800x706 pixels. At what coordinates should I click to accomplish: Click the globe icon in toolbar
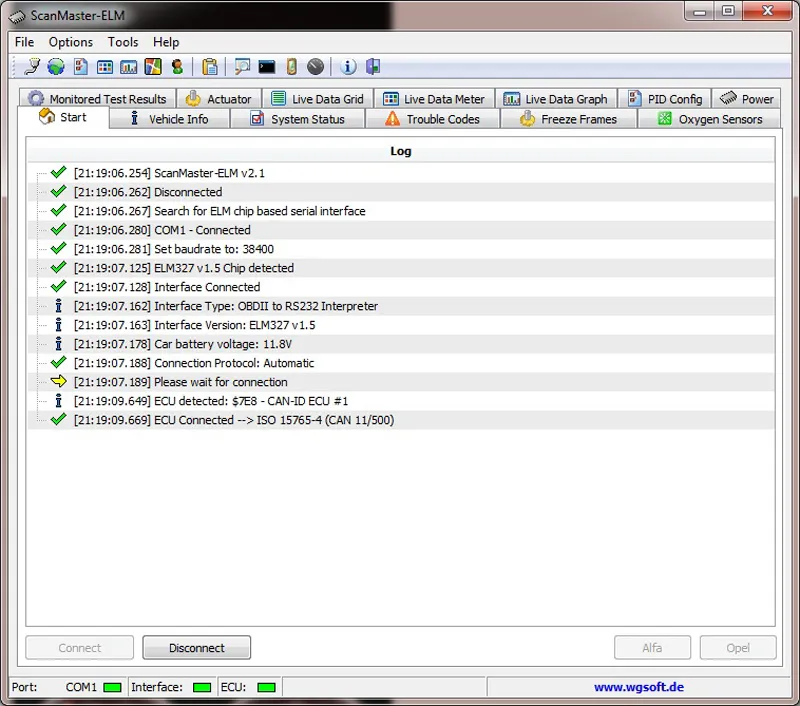tap(56, 67)
